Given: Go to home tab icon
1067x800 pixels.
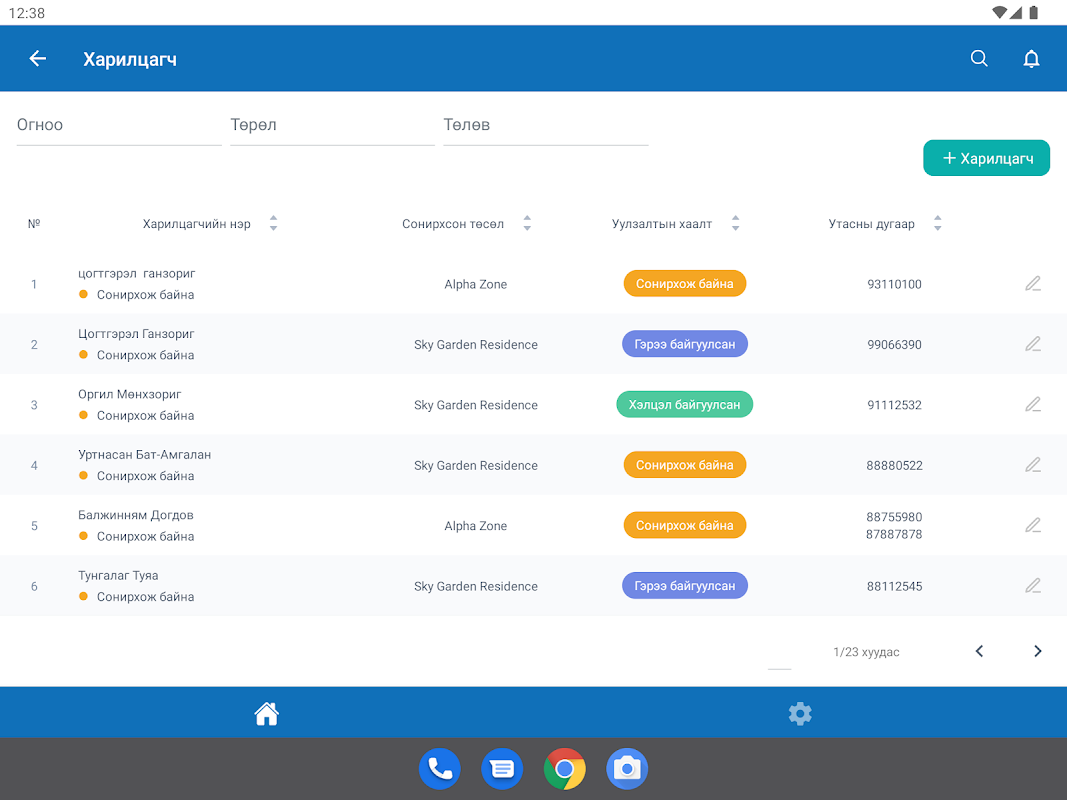Looking at the screenshot, I should coord(266,714).
